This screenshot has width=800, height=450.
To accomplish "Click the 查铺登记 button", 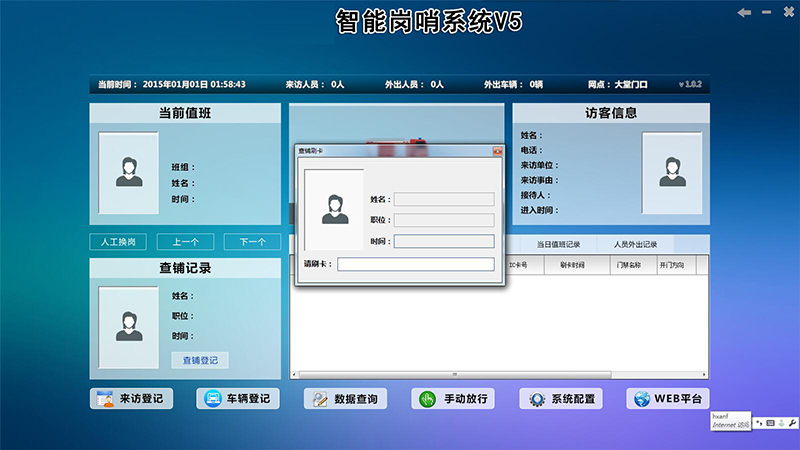I will tap(200, 360).
